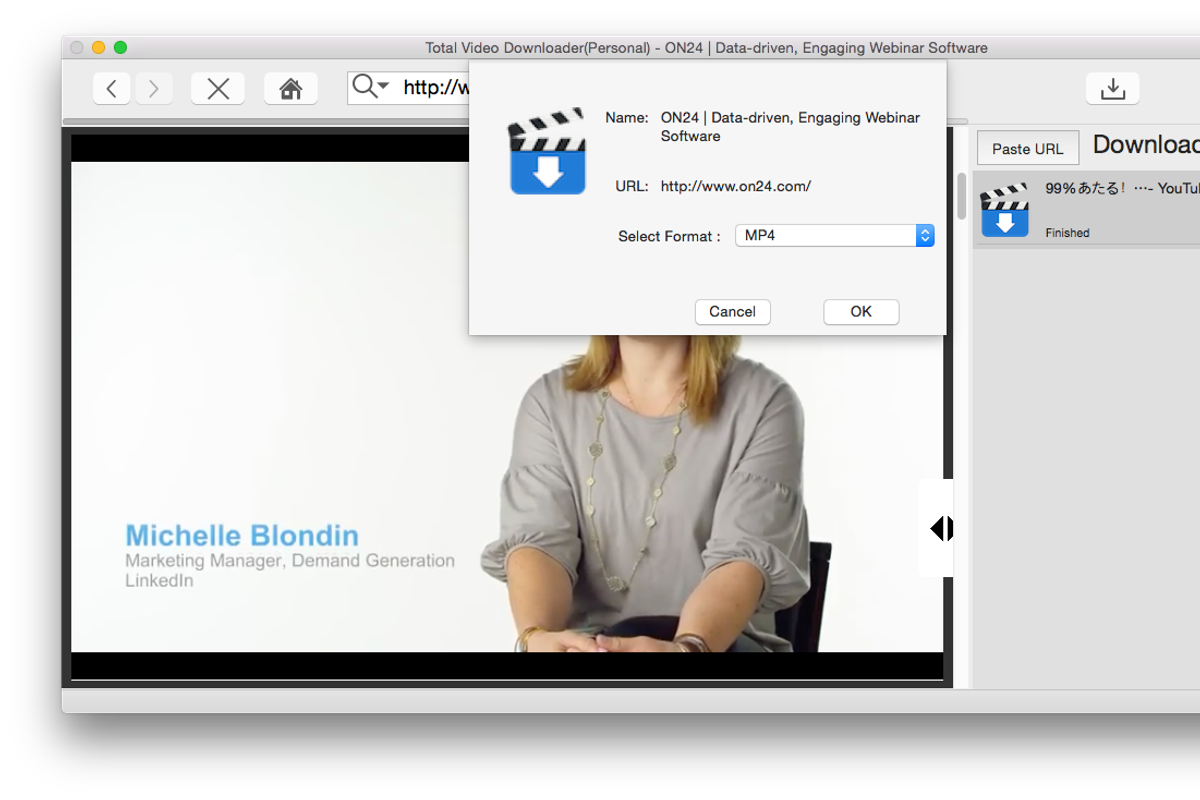This screenshot has width=1200, height=800.
Task: Confirm the download with OK
Action: point(861,312)
